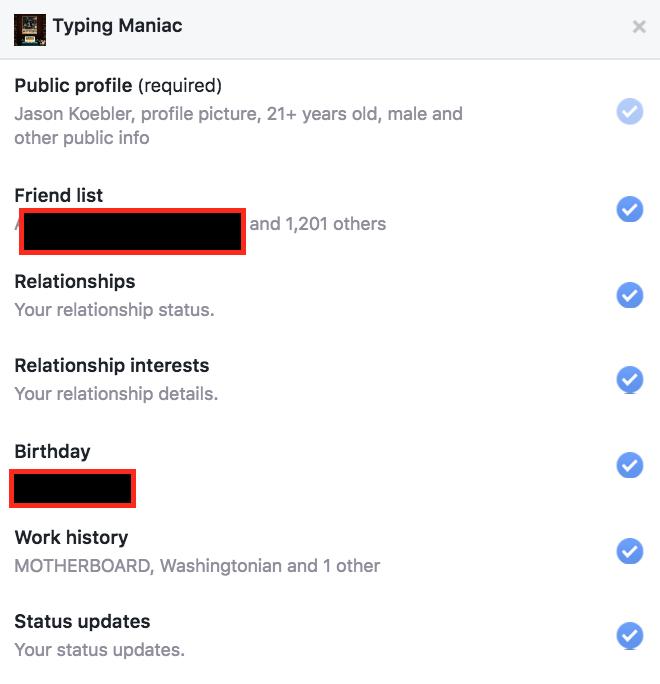Click the Typing Maniac title text
Screen dimensions: 660x684
pyautogui.click(x=117, y=26)
